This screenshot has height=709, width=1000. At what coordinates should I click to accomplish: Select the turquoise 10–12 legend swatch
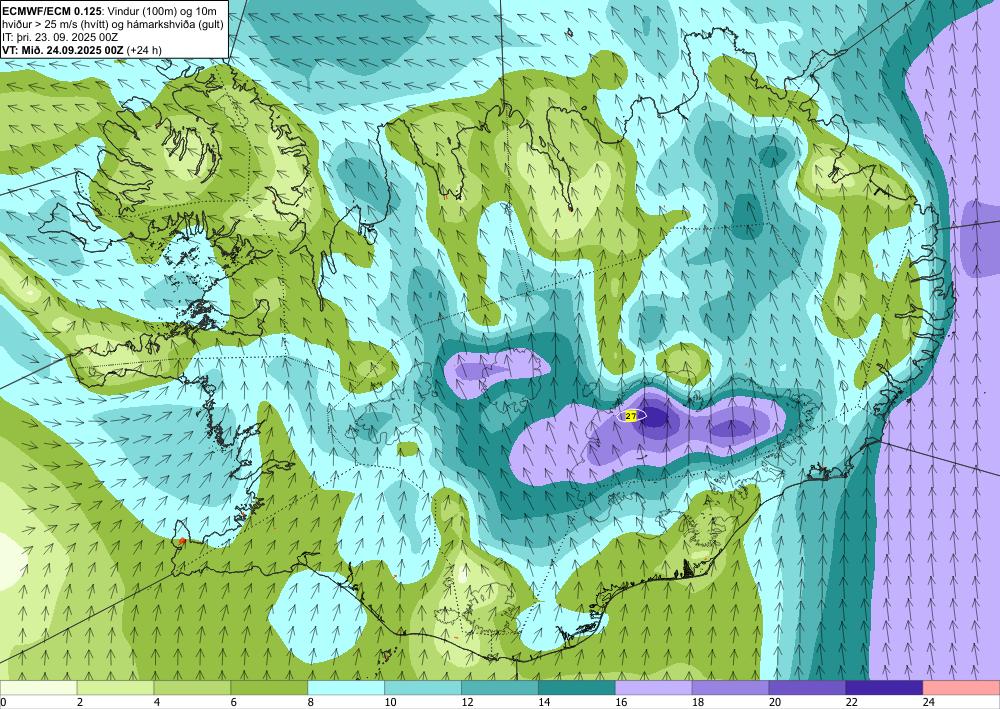coord(423,688)
